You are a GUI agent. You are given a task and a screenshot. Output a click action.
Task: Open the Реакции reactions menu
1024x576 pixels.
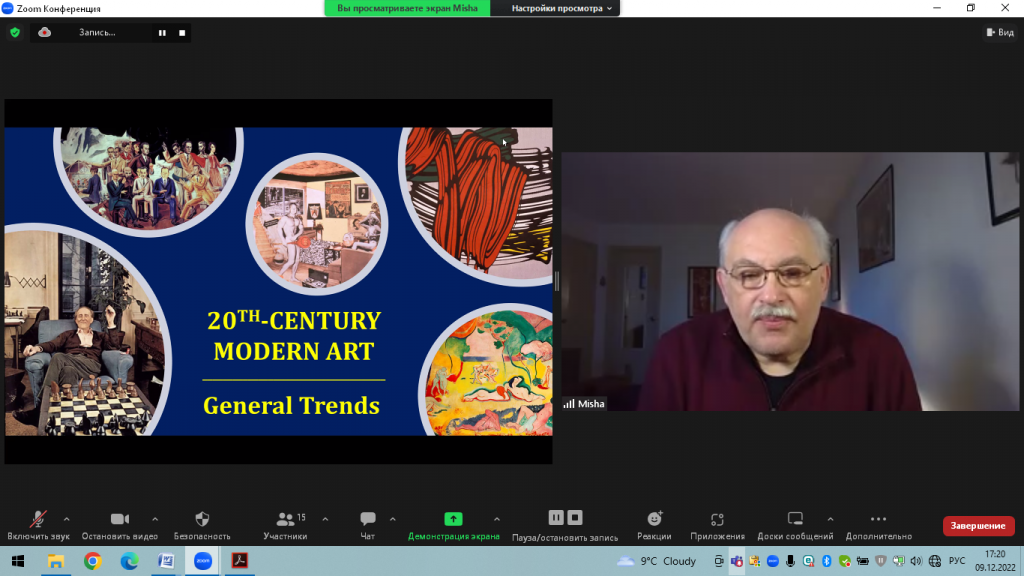(654, 525)
